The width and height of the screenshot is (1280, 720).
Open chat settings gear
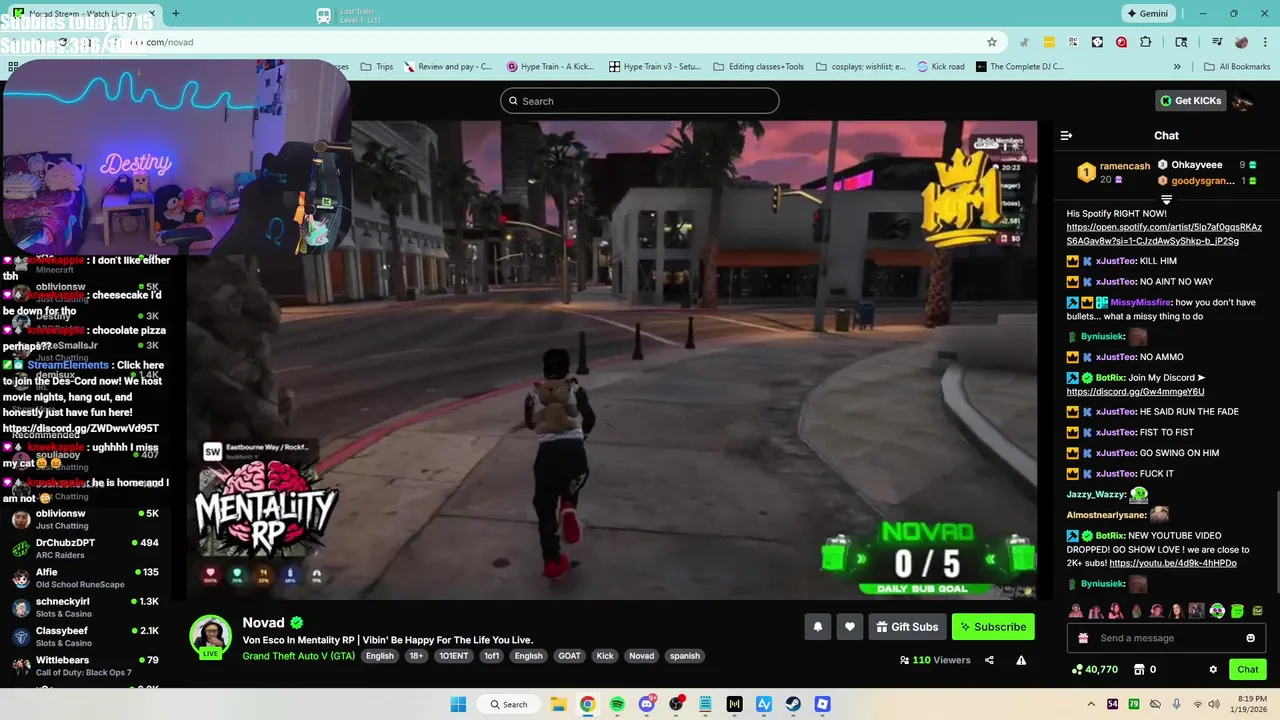(x=1213, y=669)
